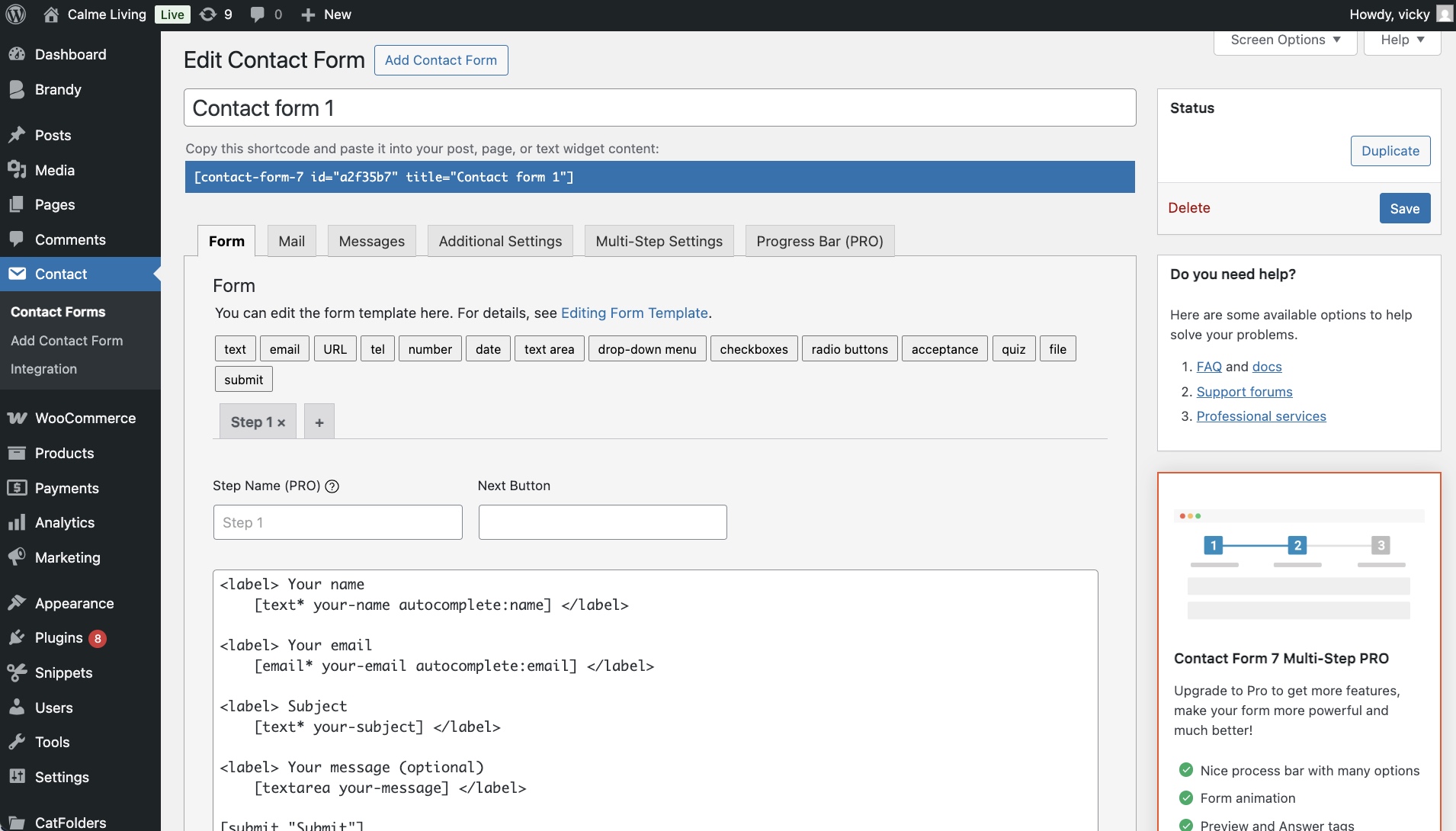Click the form title input field

click(659, 107)
